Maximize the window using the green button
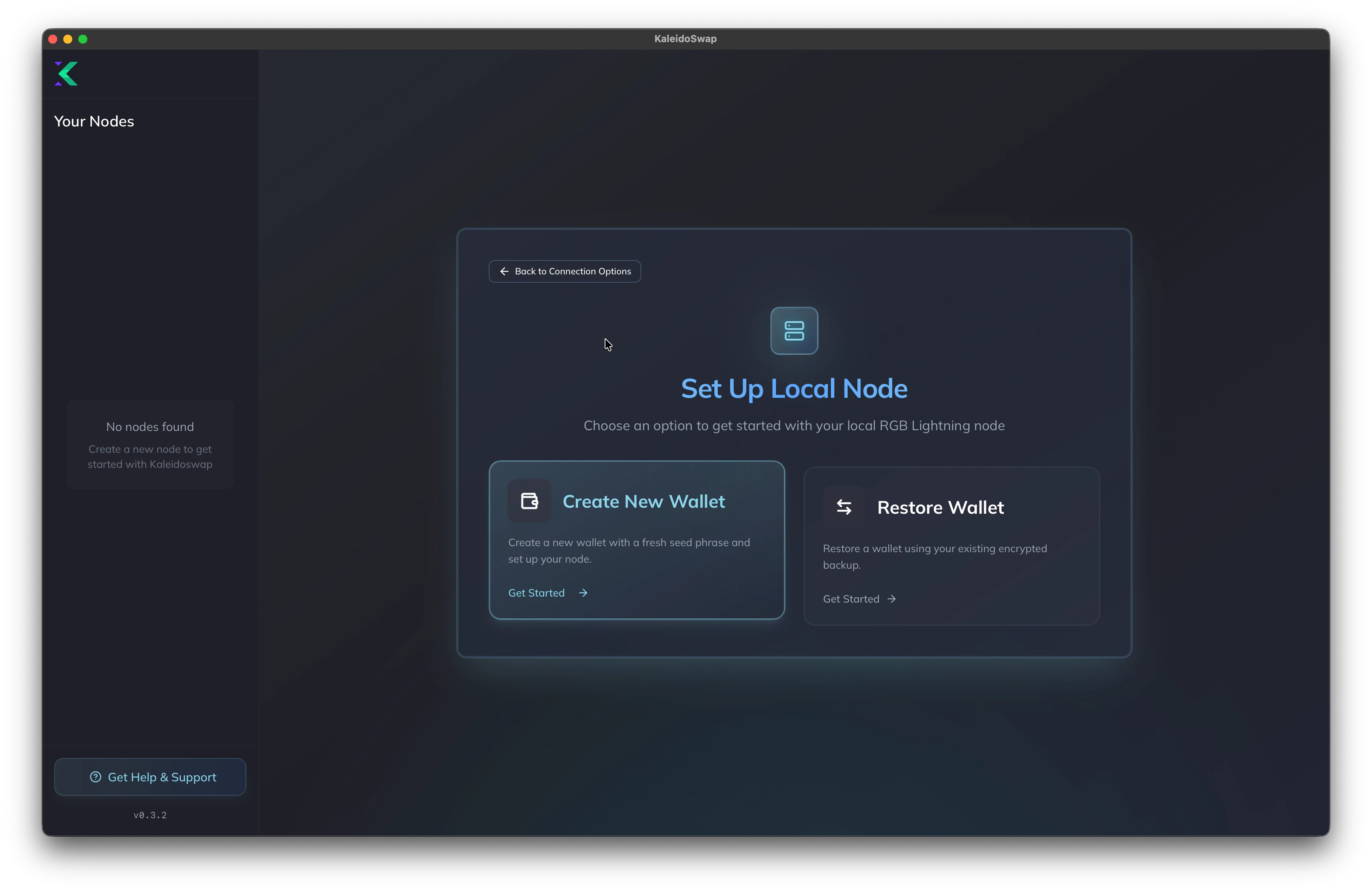 click(83, 39)
